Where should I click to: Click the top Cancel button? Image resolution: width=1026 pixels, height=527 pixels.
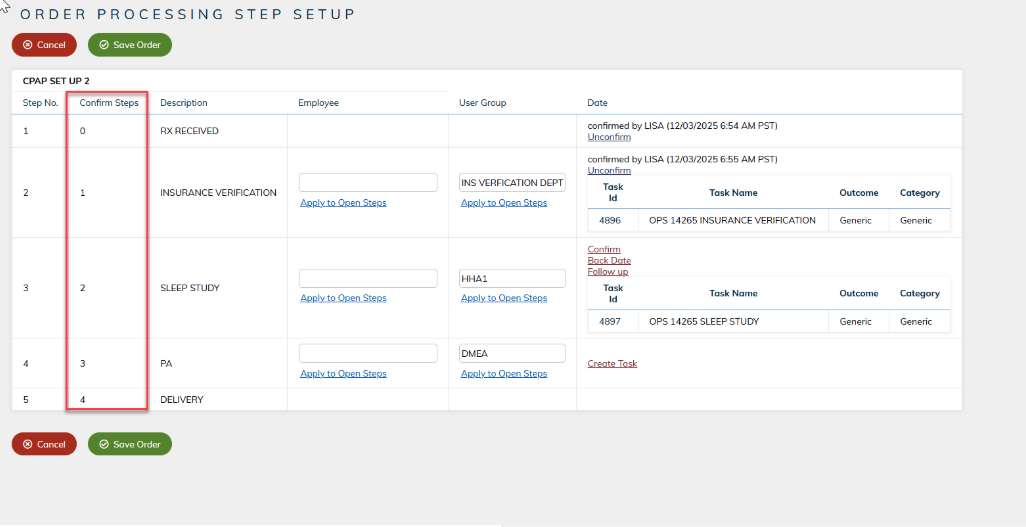pos(44,45)
